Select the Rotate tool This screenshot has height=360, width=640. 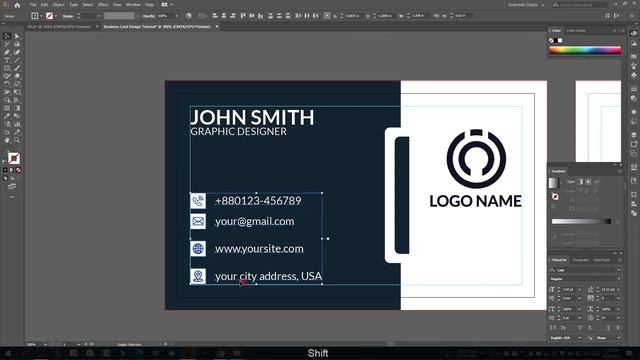pyautogui.click(x=7, y=84)
